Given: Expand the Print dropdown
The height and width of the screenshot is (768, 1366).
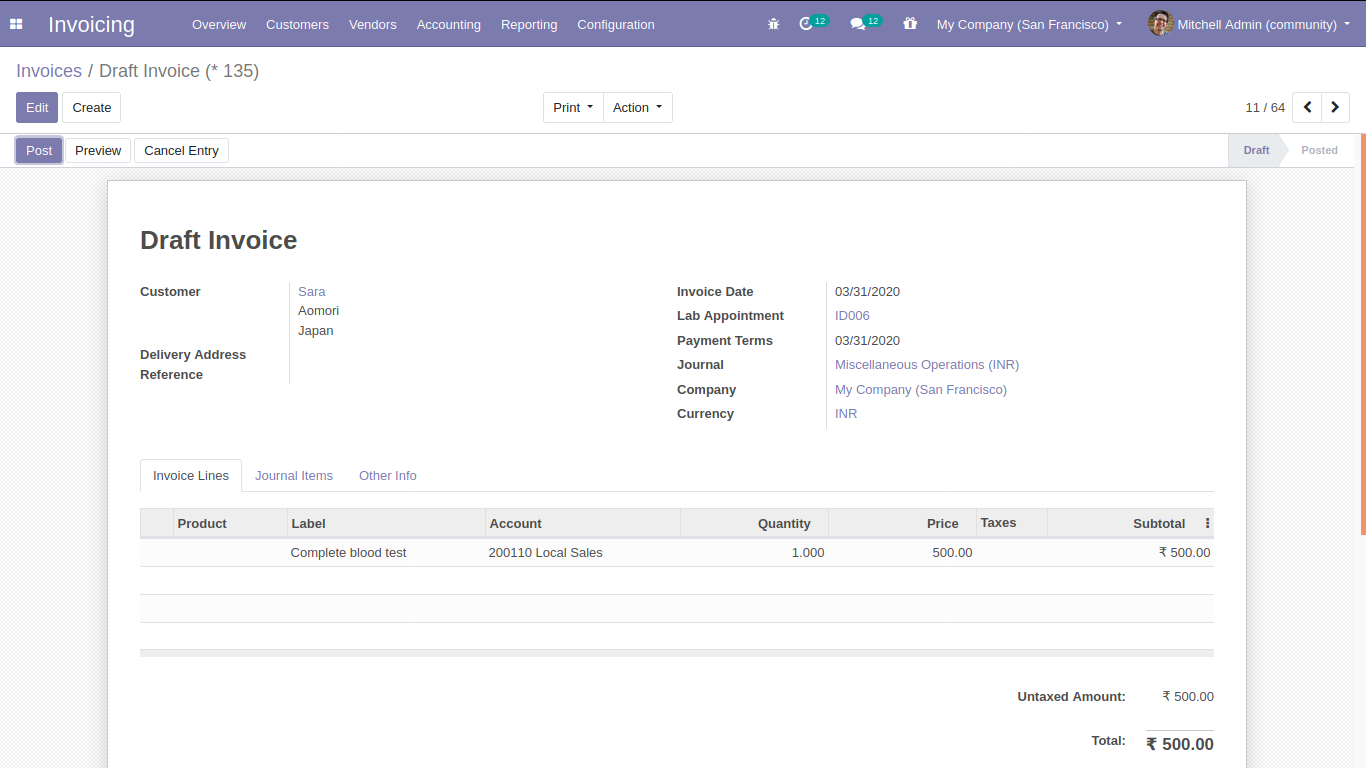Looking at the screenshot, I should pyautogui.click(x=573, y=108).
